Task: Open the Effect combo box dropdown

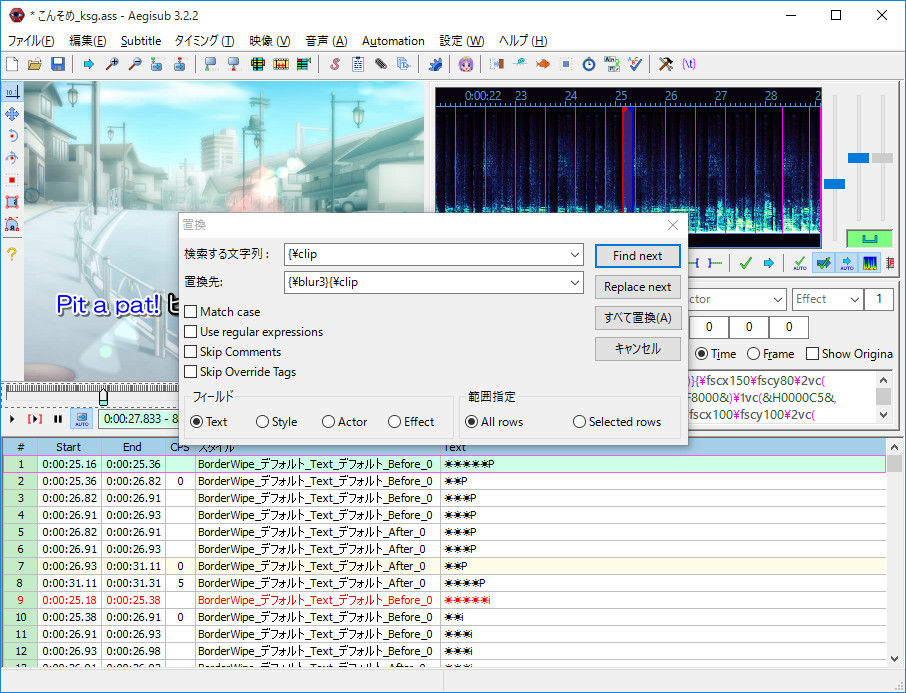Action: tap(855, 299)
